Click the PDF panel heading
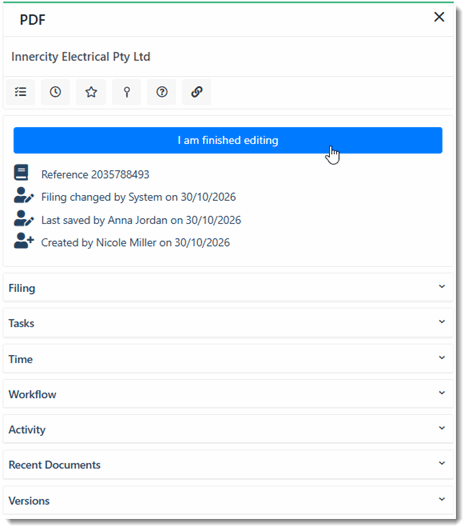The image size is (468, 531). (33, 20)
